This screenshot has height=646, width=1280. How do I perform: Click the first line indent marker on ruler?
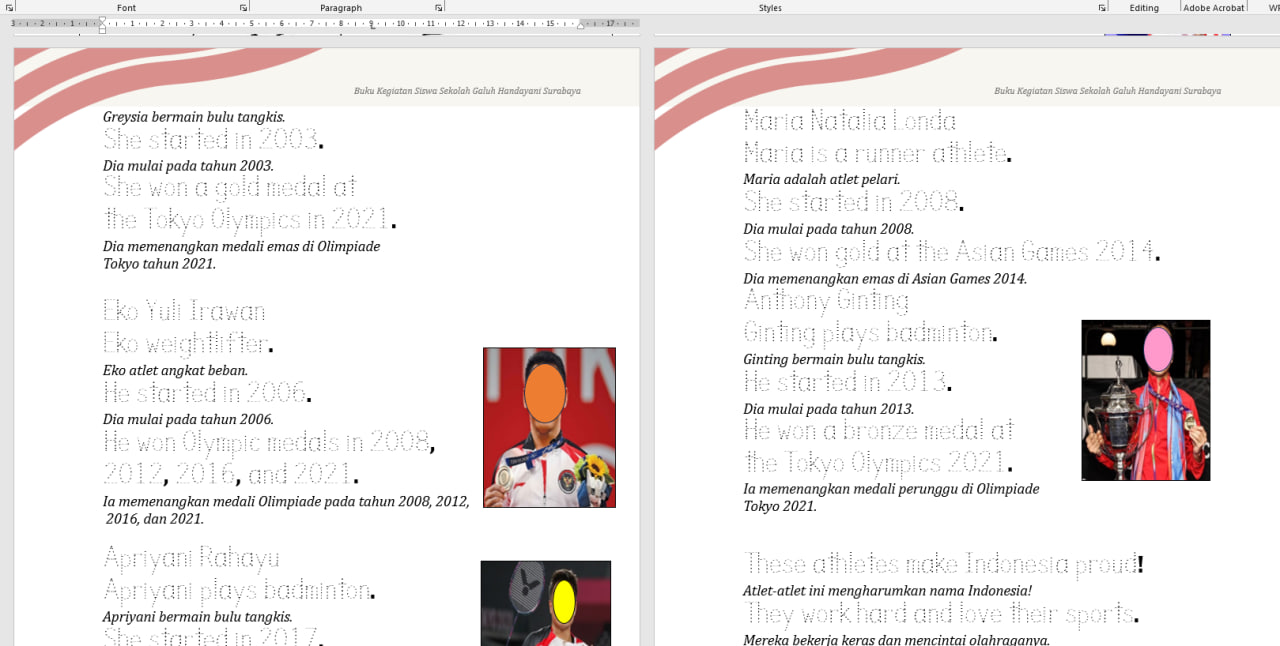(x=102, y=20)
